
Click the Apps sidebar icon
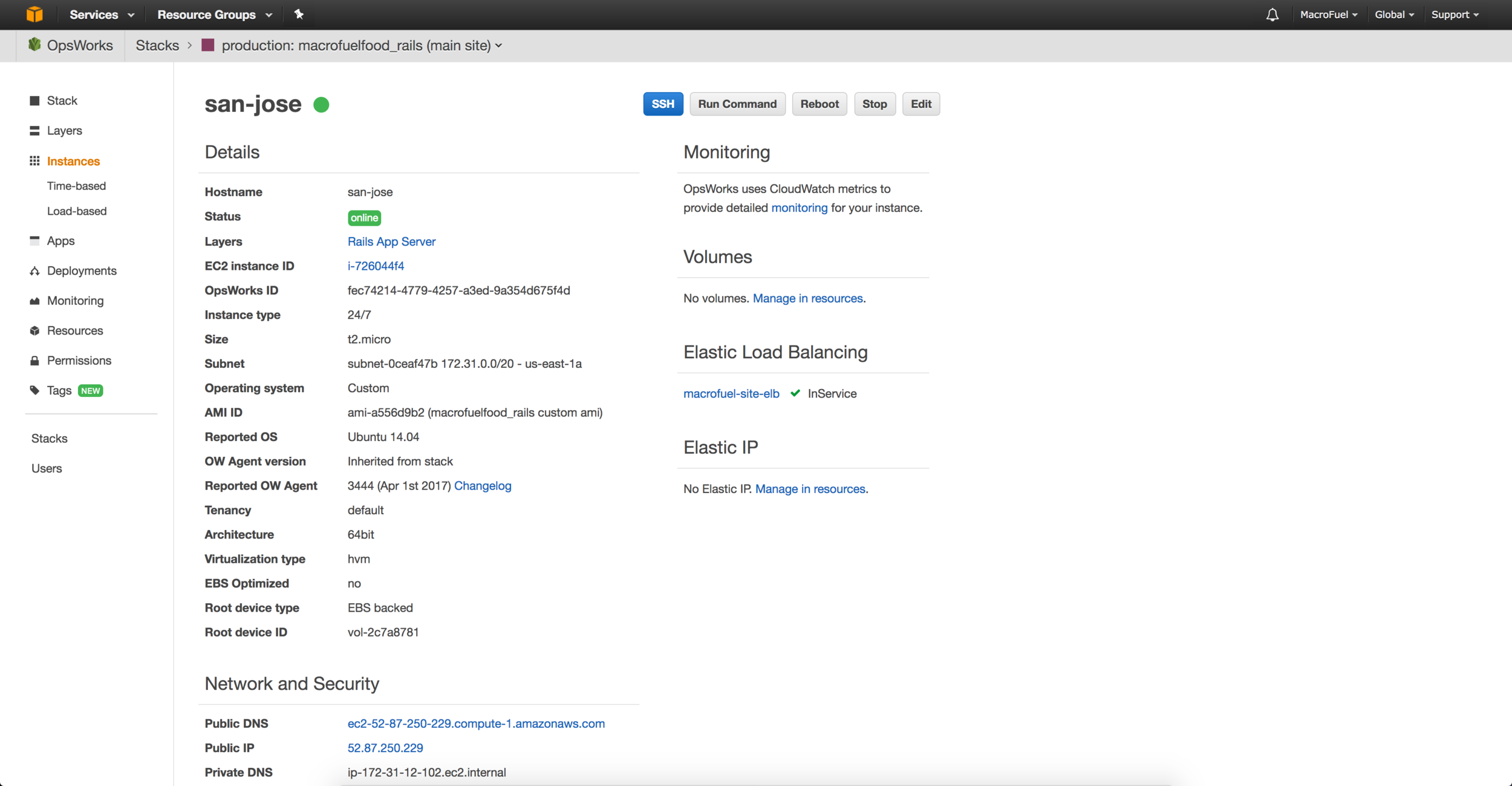point(34,240)
